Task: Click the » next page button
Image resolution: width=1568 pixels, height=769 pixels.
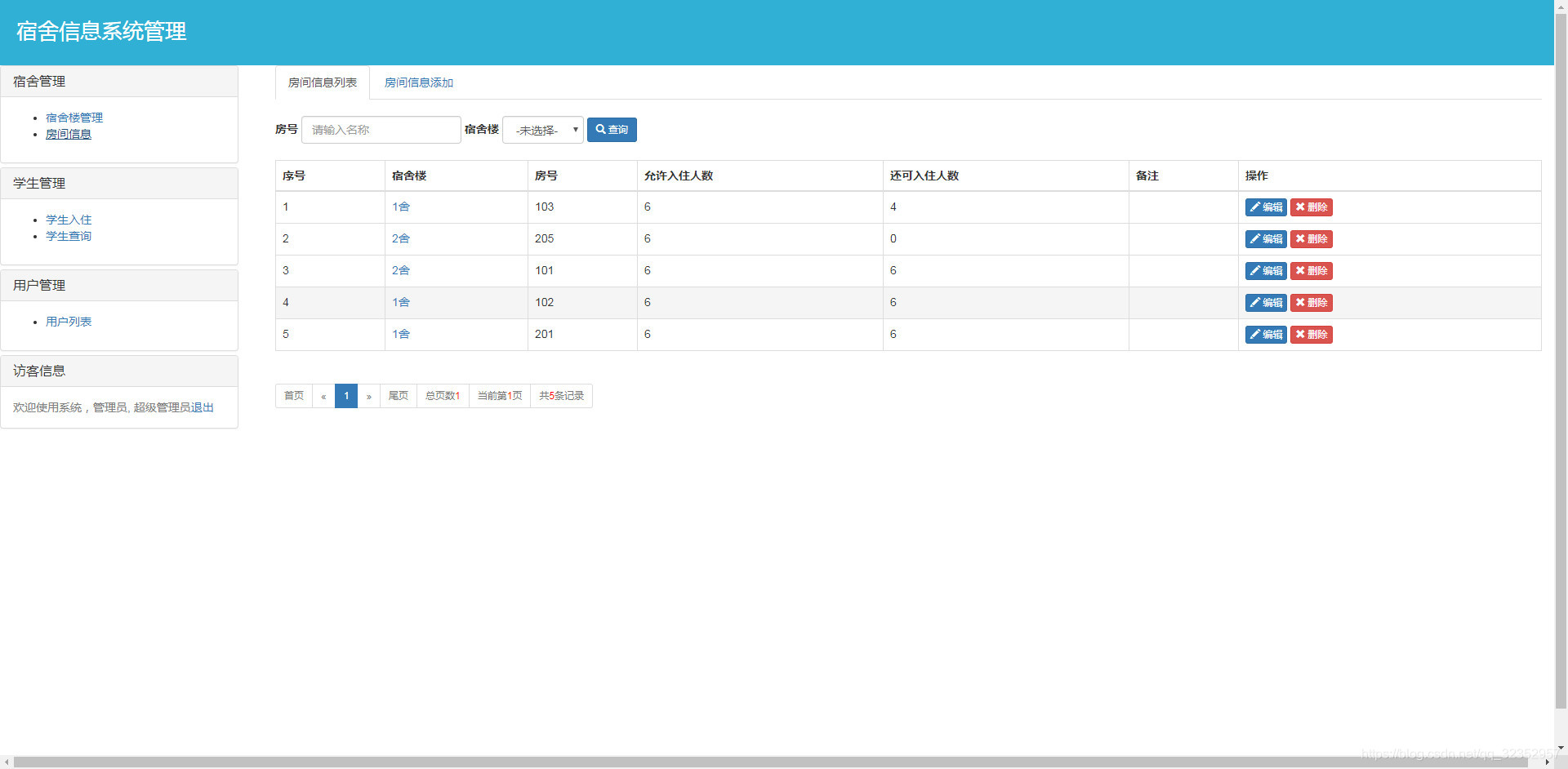Action: (369, 396)
